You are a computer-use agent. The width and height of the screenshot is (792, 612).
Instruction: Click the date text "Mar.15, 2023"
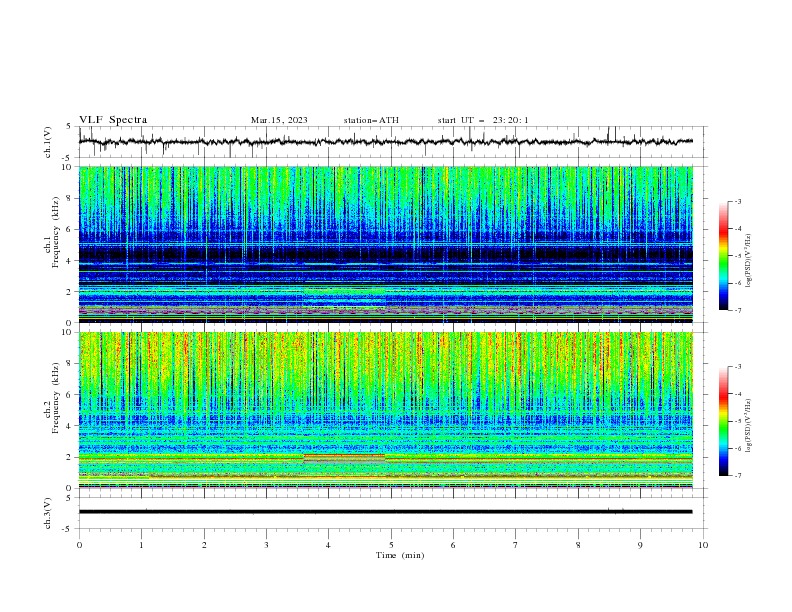(279, 120)
